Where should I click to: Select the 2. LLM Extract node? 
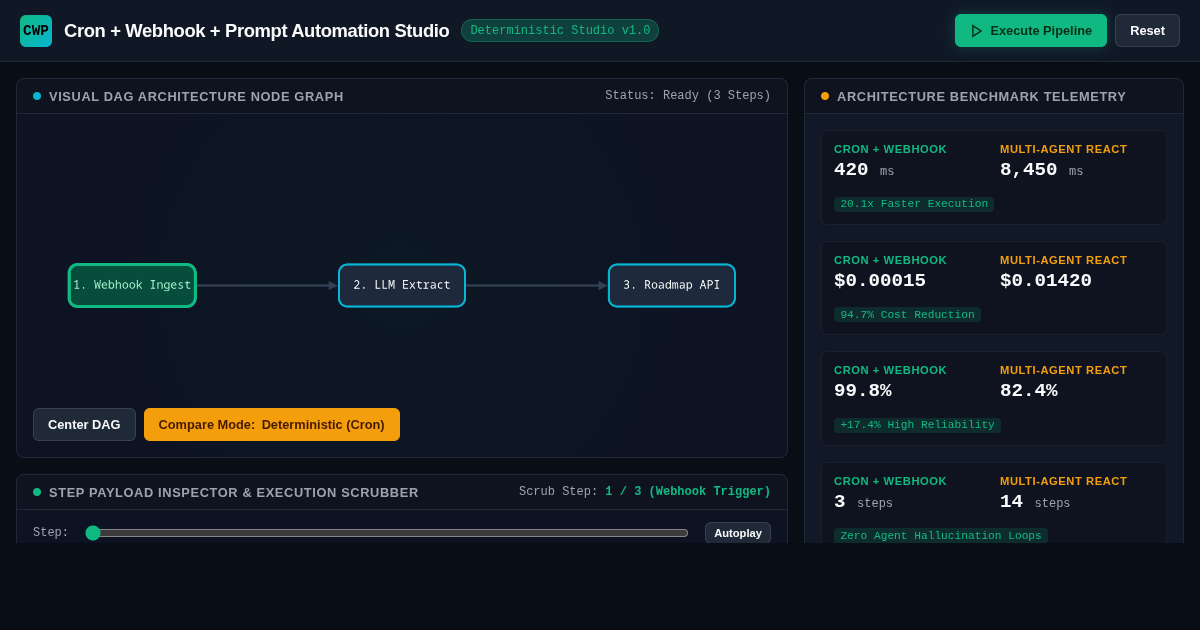(x=402, y=285)
